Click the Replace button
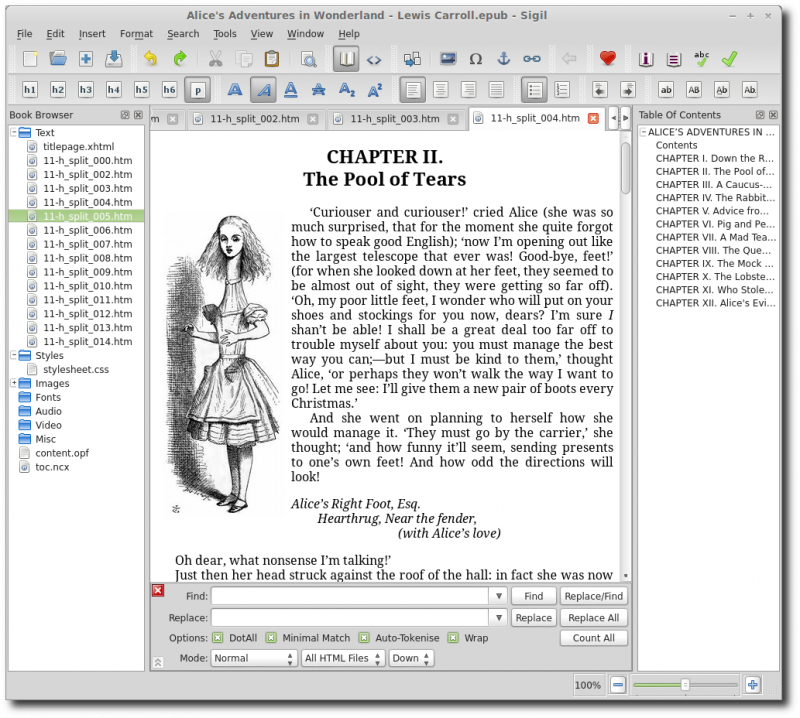This screenshot has height=718, width=800. [x=534, y=617]
